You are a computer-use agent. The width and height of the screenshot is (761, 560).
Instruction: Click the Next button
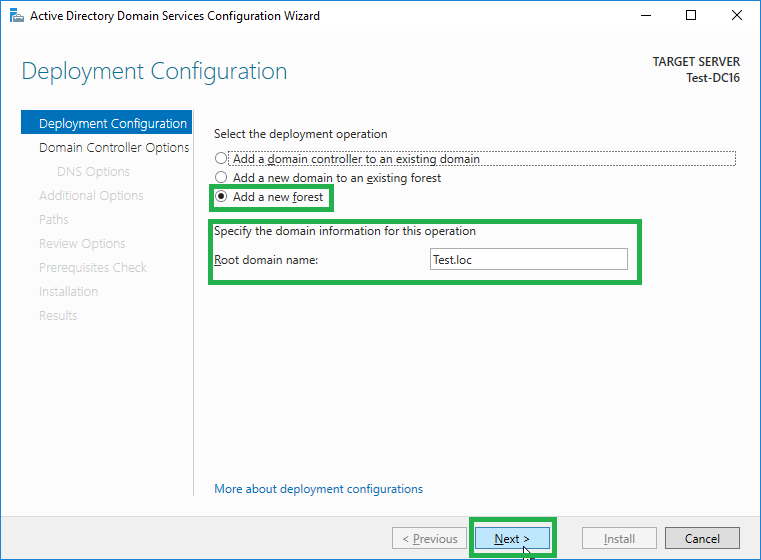coord(512,538)
